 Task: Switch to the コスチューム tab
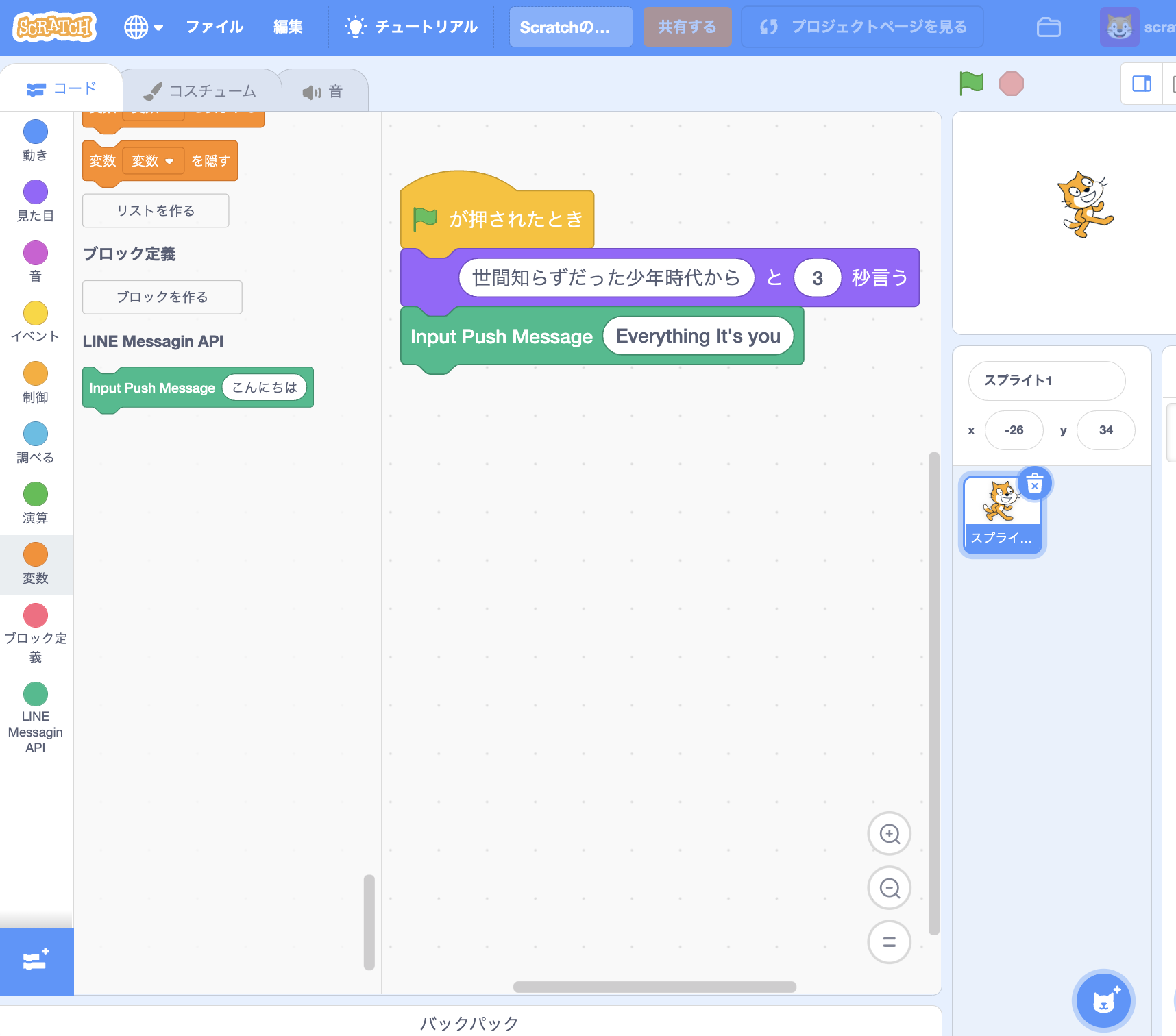point(200,91)
